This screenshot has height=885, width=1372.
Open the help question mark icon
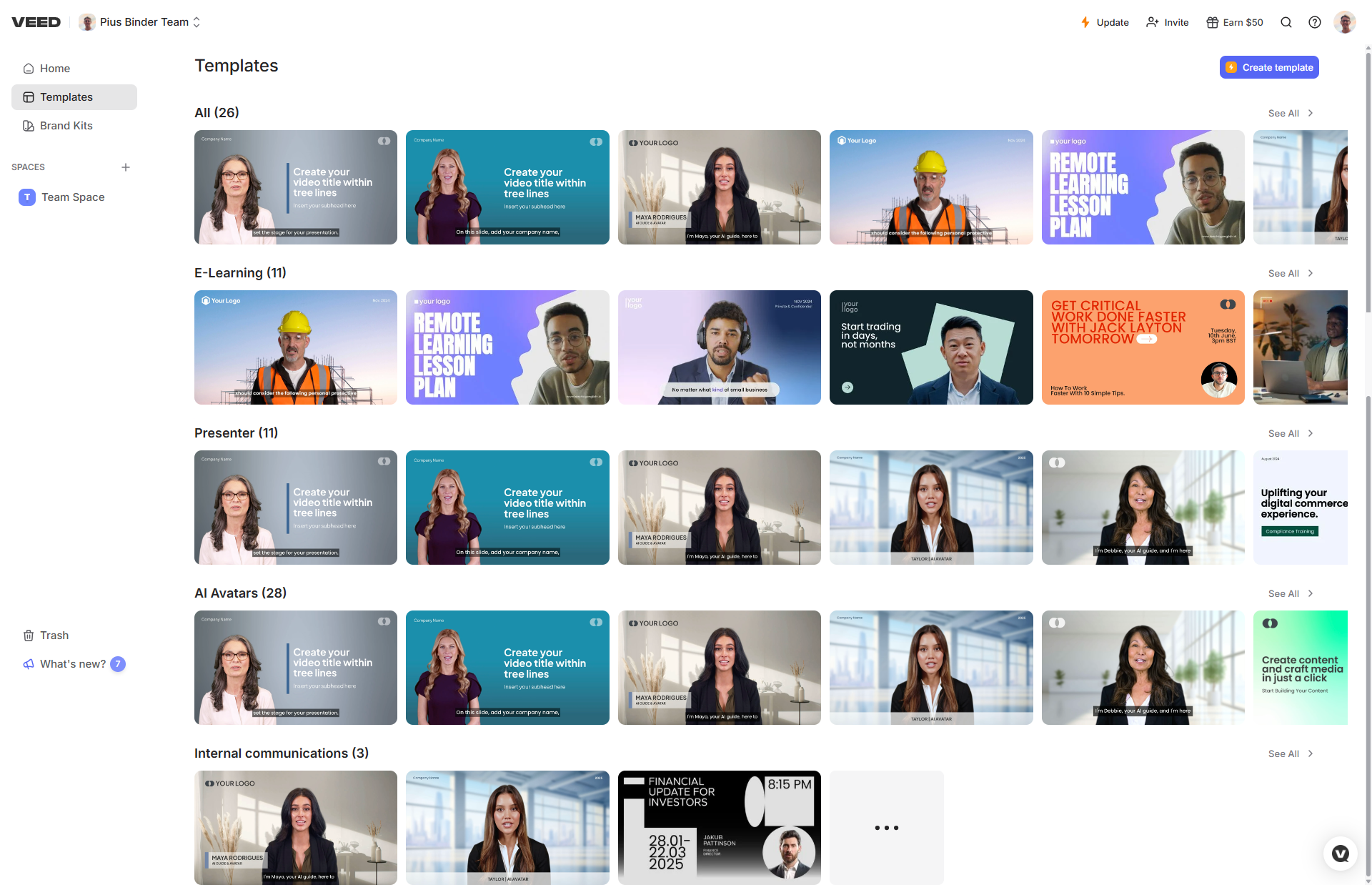click(x=1315, y=22)
